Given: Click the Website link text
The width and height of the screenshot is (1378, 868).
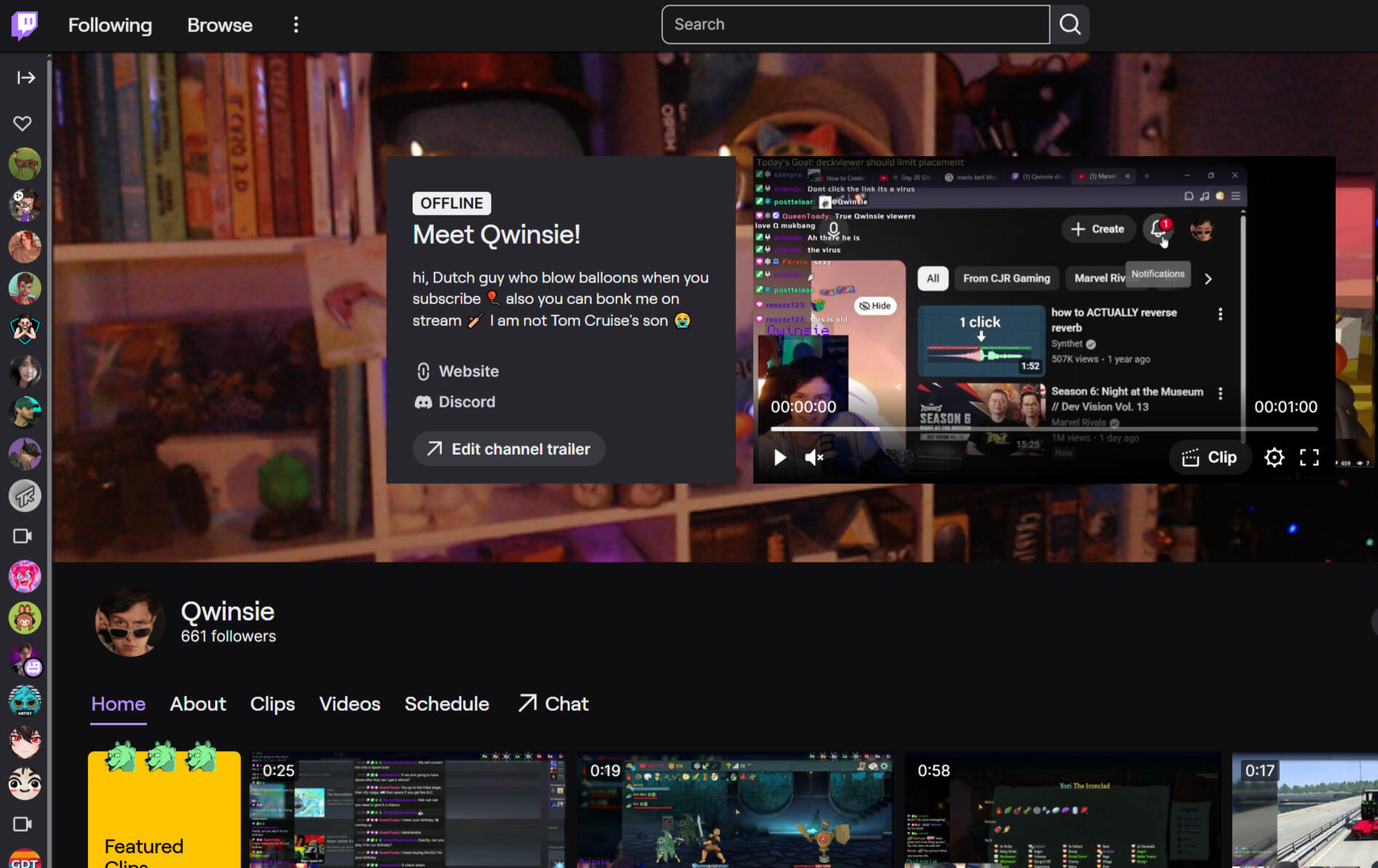Looking at the screenshot, I should point(469,372).
